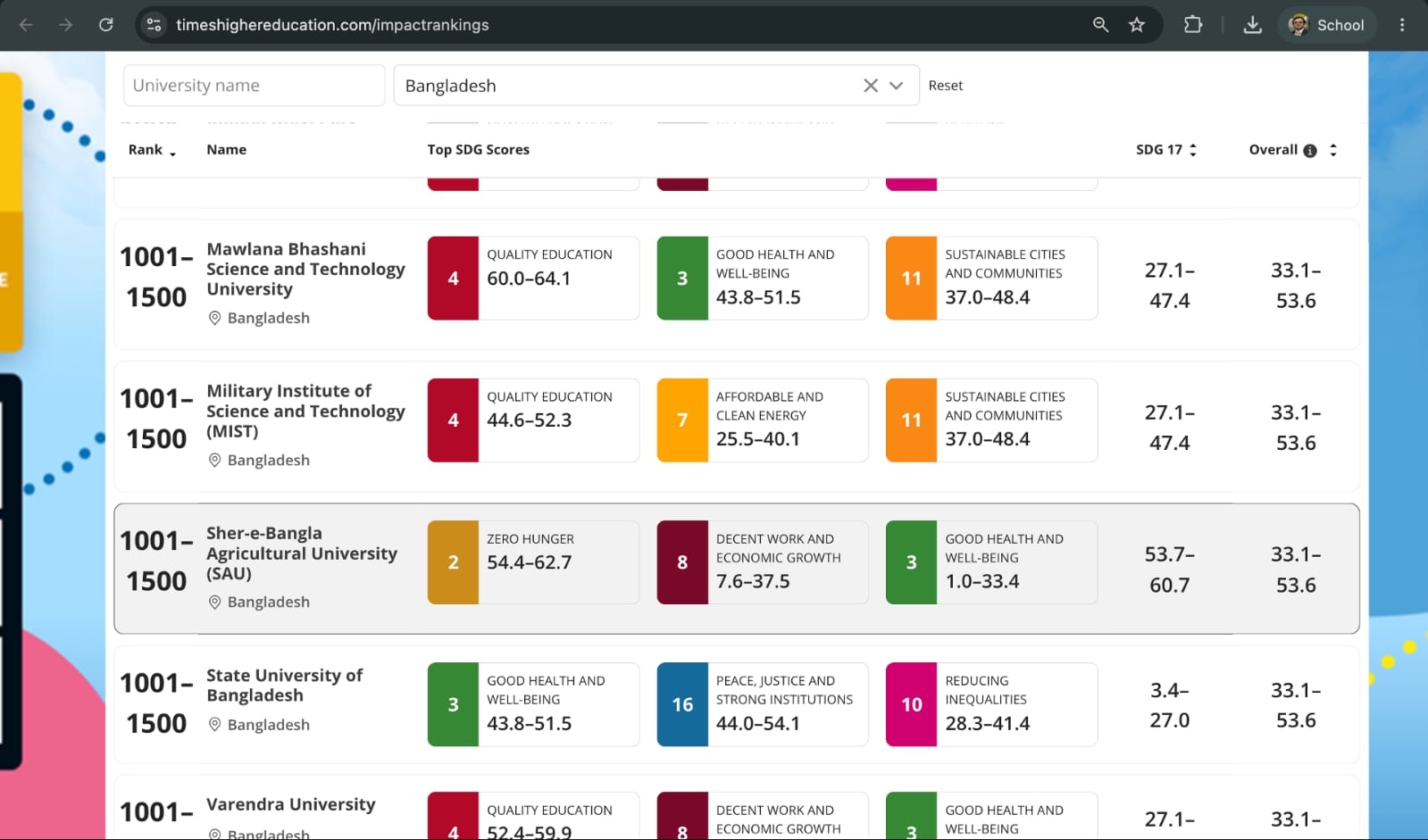Open the browser extensions menu
Screen dimensions: 1428x840
click(x=1192, y=25)
